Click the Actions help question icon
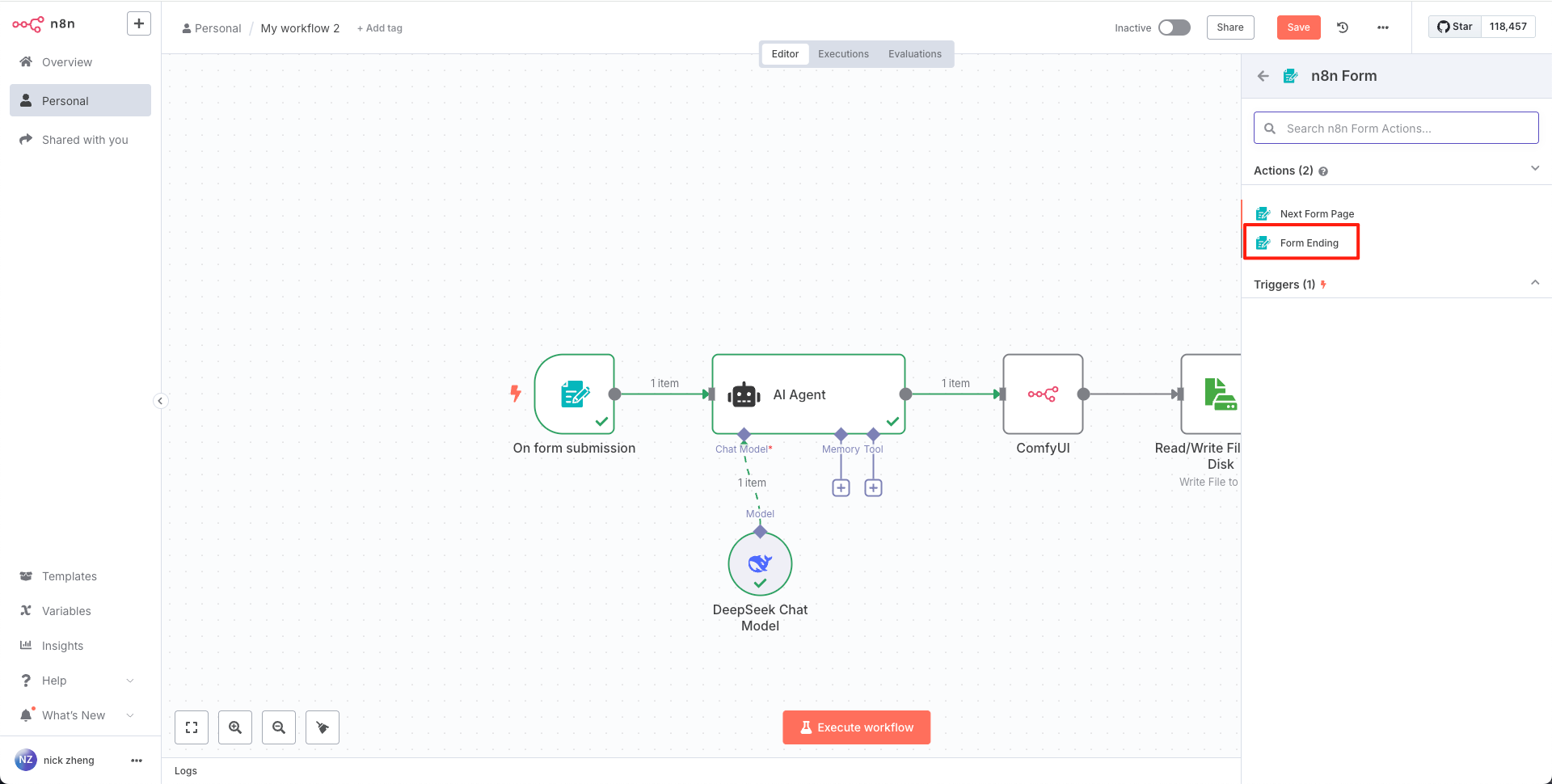This screenshot has width=1552, height=784. click(1323, 171)
